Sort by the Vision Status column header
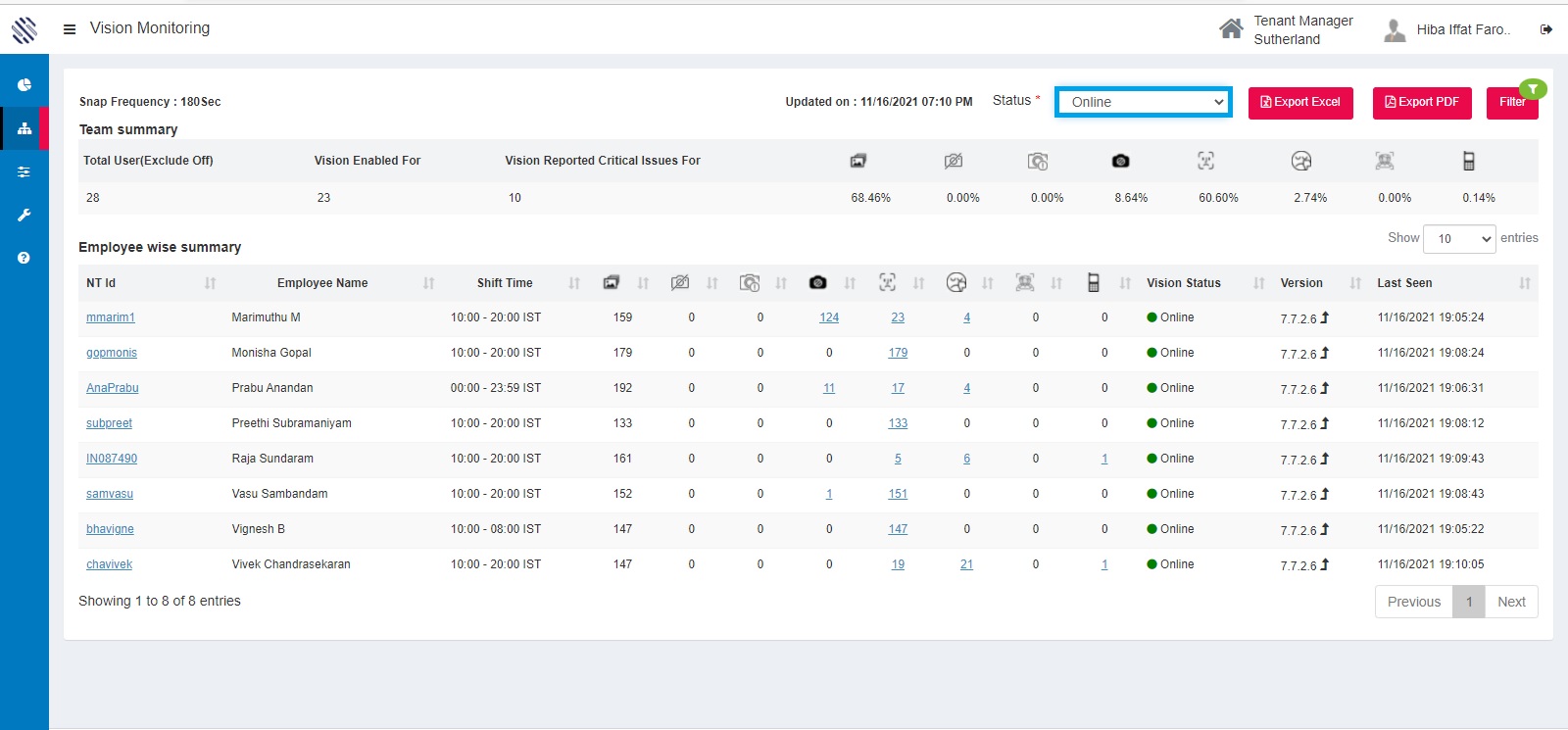Image resolution: width=1568 pixels, height=730 pixels. [1183, 283]
